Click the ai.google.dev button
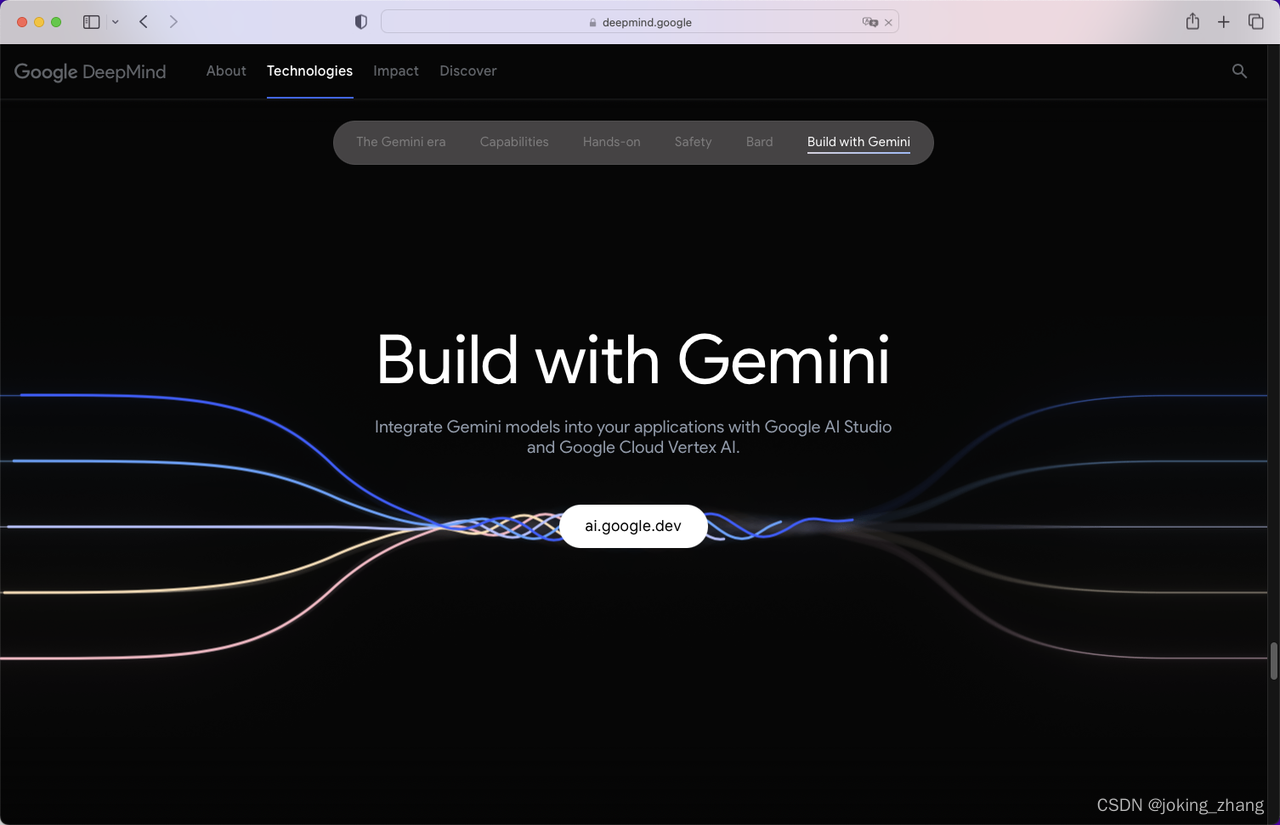 633,526
